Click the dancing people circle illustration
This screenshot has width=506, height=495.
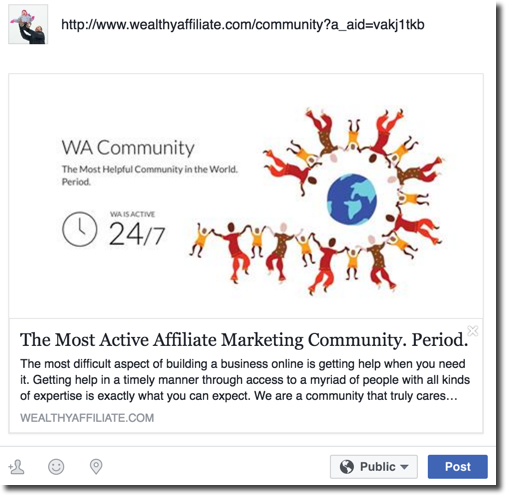click(317, 201)
